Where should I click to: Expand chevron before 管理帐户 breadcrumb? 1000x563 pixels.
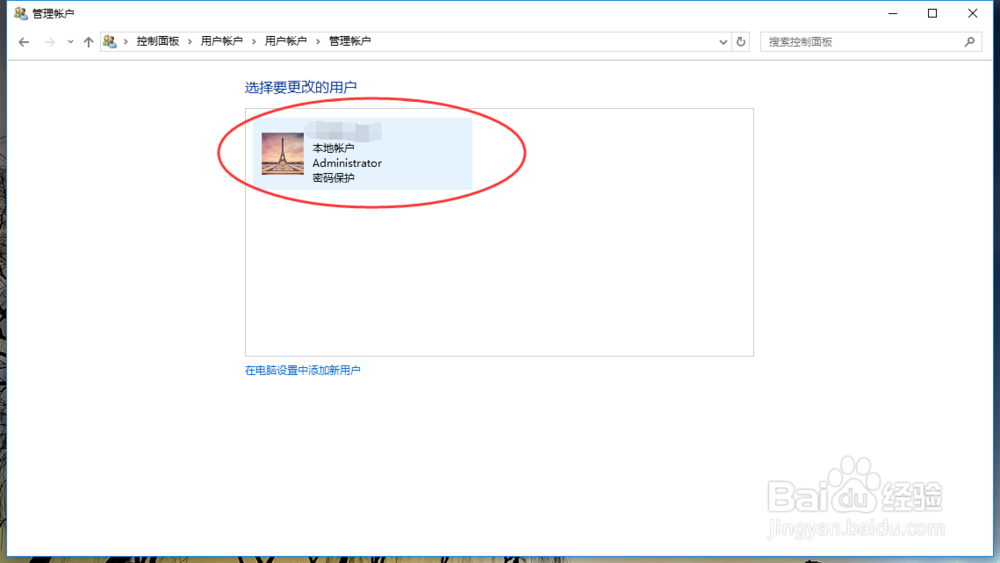(x=318, y=41)
